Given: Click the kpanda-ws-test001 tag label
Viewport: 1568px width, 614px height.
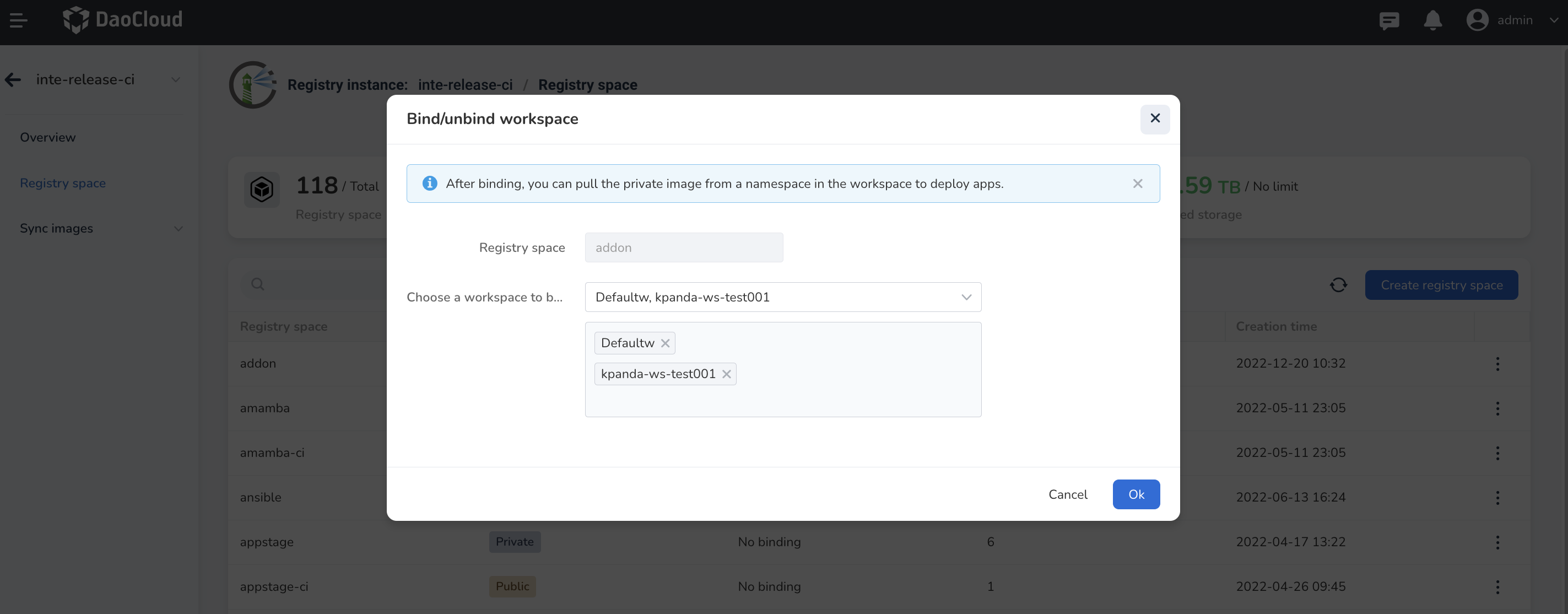Looking at the screenshot, I should click(x=658, y=374).
